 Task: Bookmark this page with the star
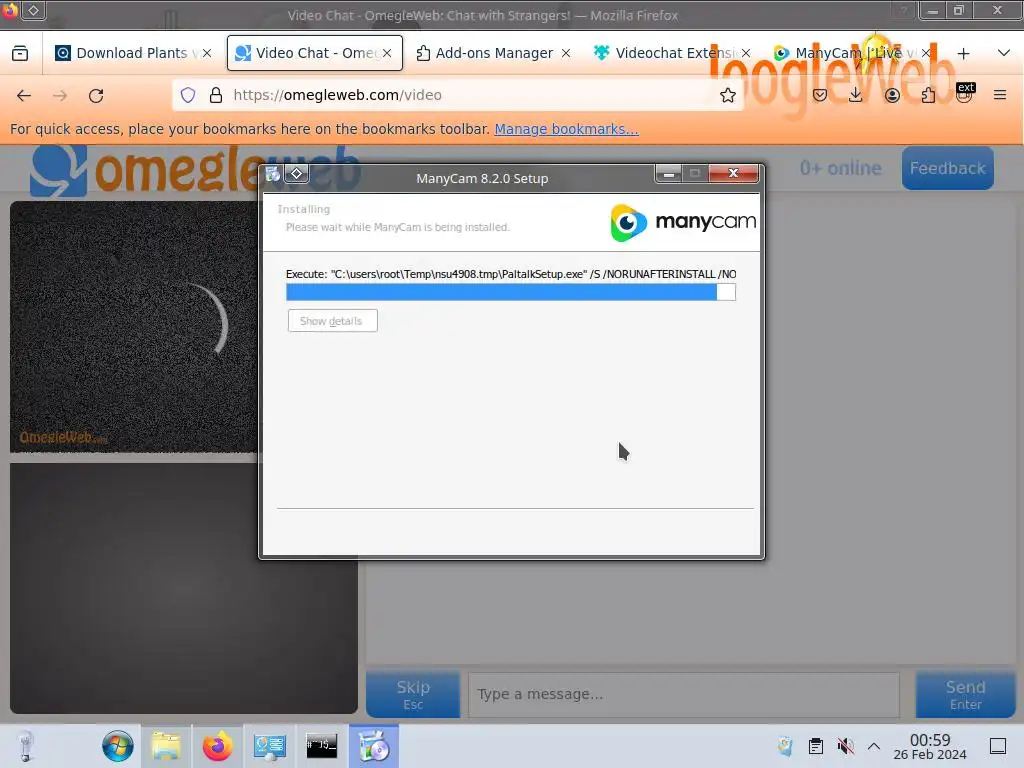(728, 95)
